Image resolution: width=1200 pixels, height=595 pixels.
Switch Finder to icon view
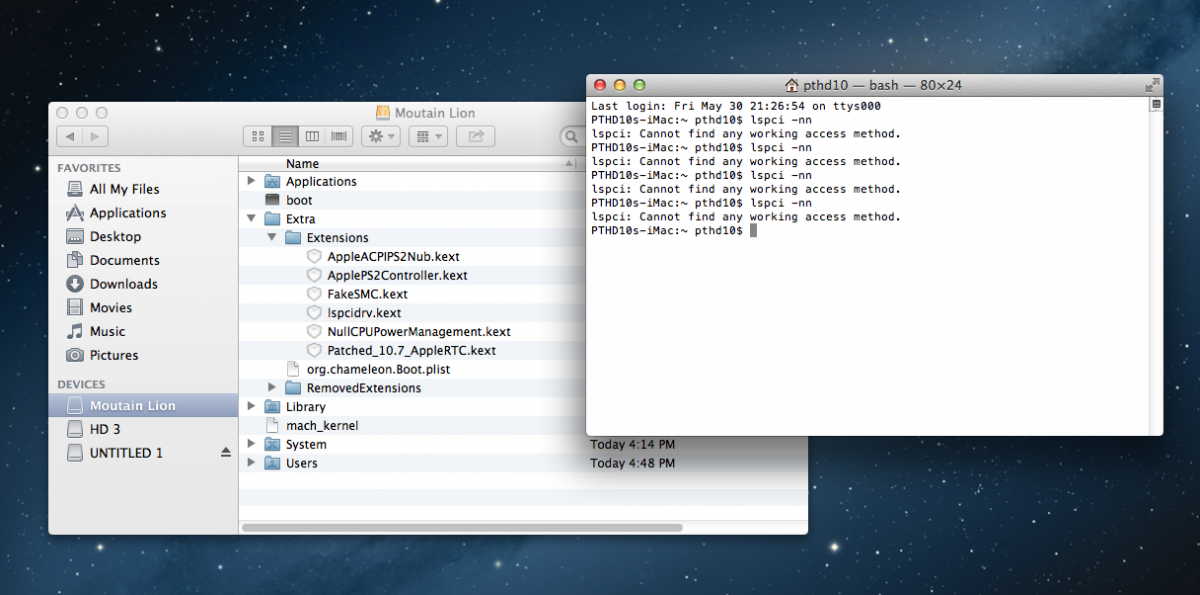tap(258, 136)
